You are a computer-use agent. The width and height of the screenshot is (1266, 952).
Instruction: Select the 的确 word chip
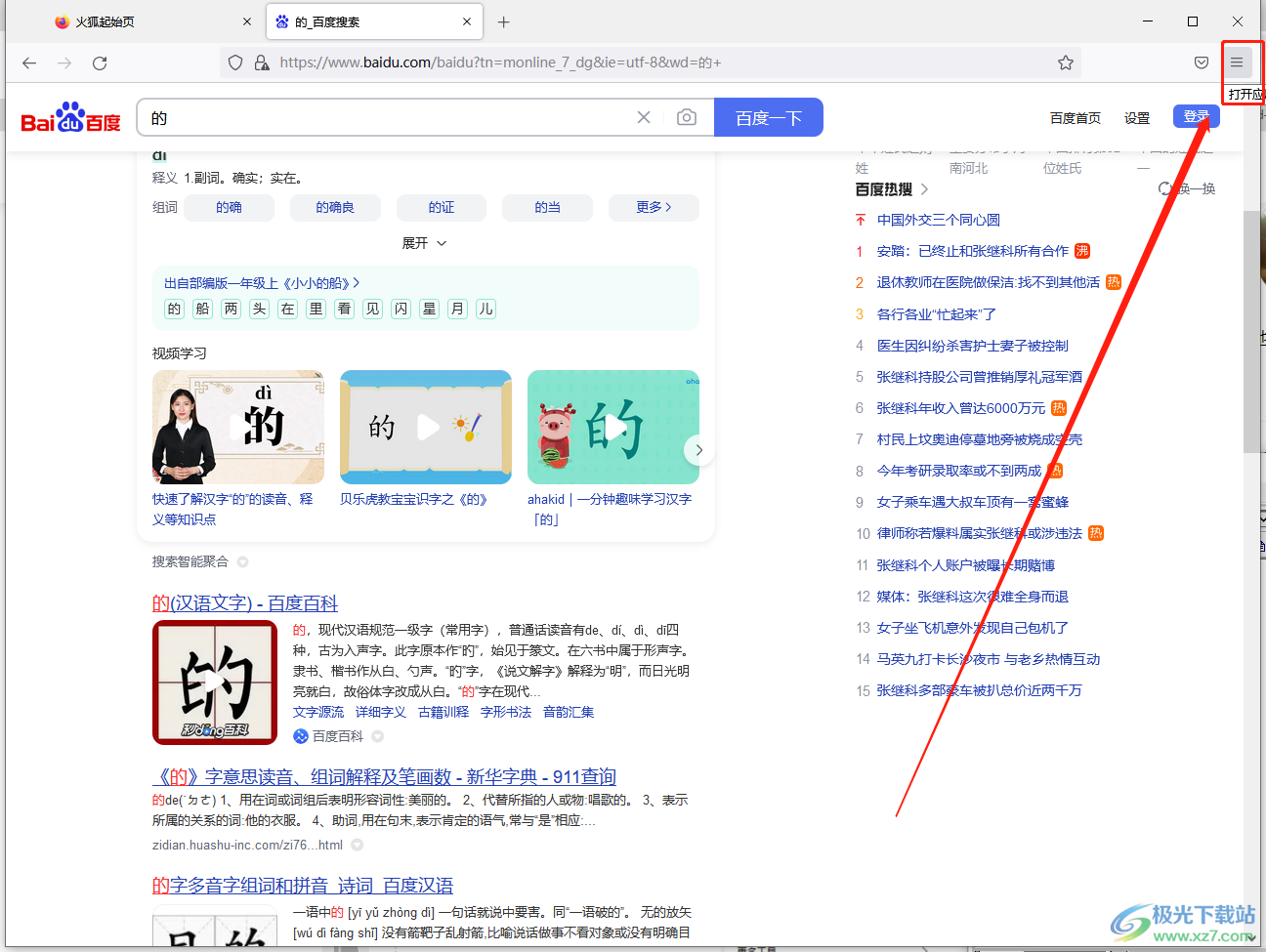(229, 207)
